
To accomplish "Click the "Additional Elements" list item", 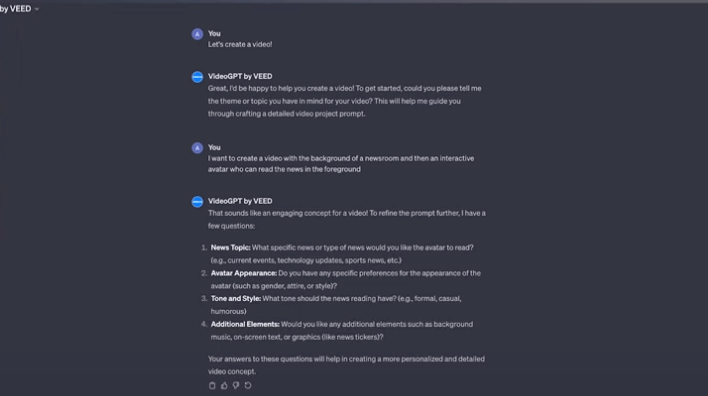I will coord(342,331).
